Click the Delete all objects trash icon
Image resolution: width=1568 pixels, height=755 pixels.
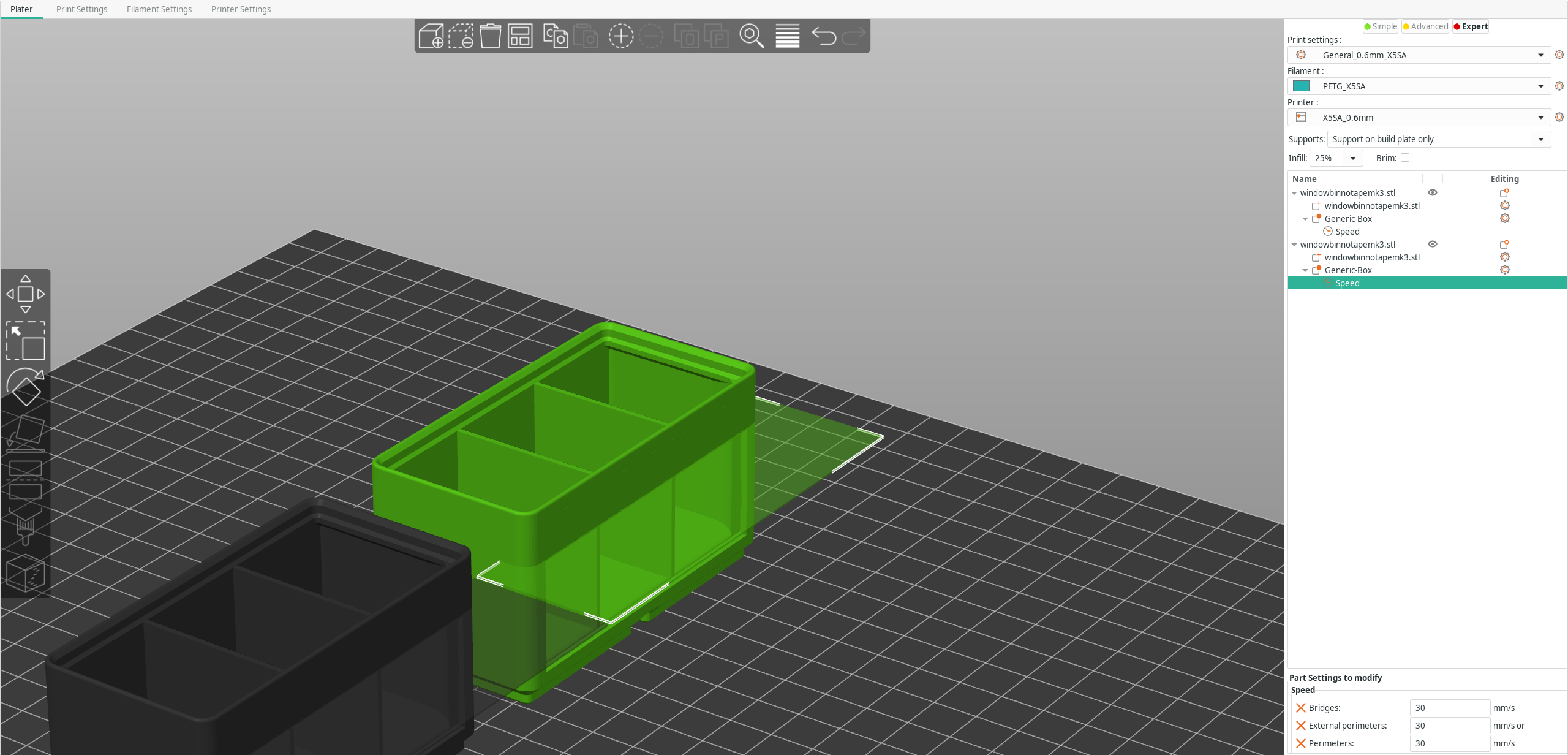(x=490, y=36)
